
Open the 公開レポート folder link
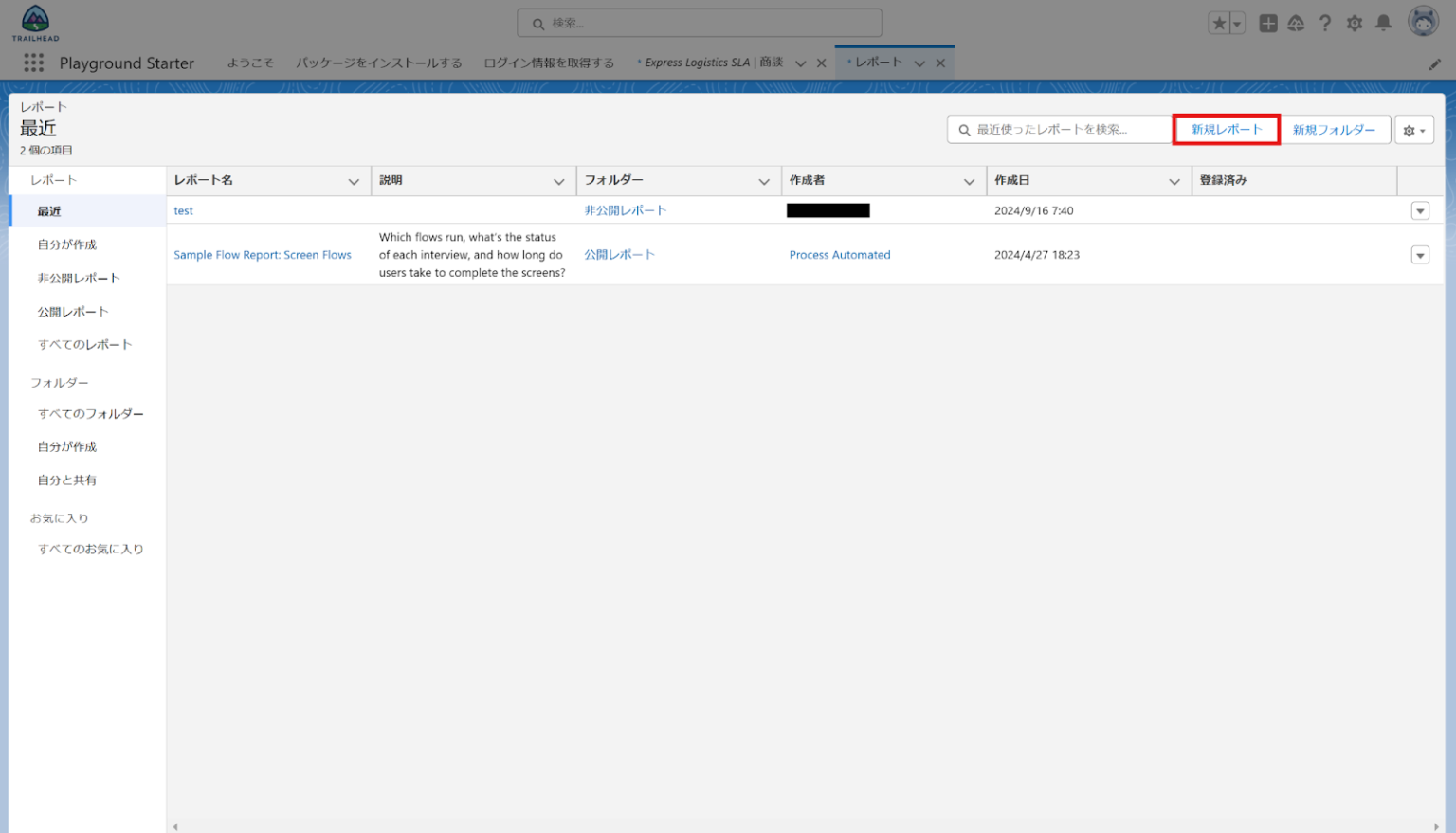619,254
